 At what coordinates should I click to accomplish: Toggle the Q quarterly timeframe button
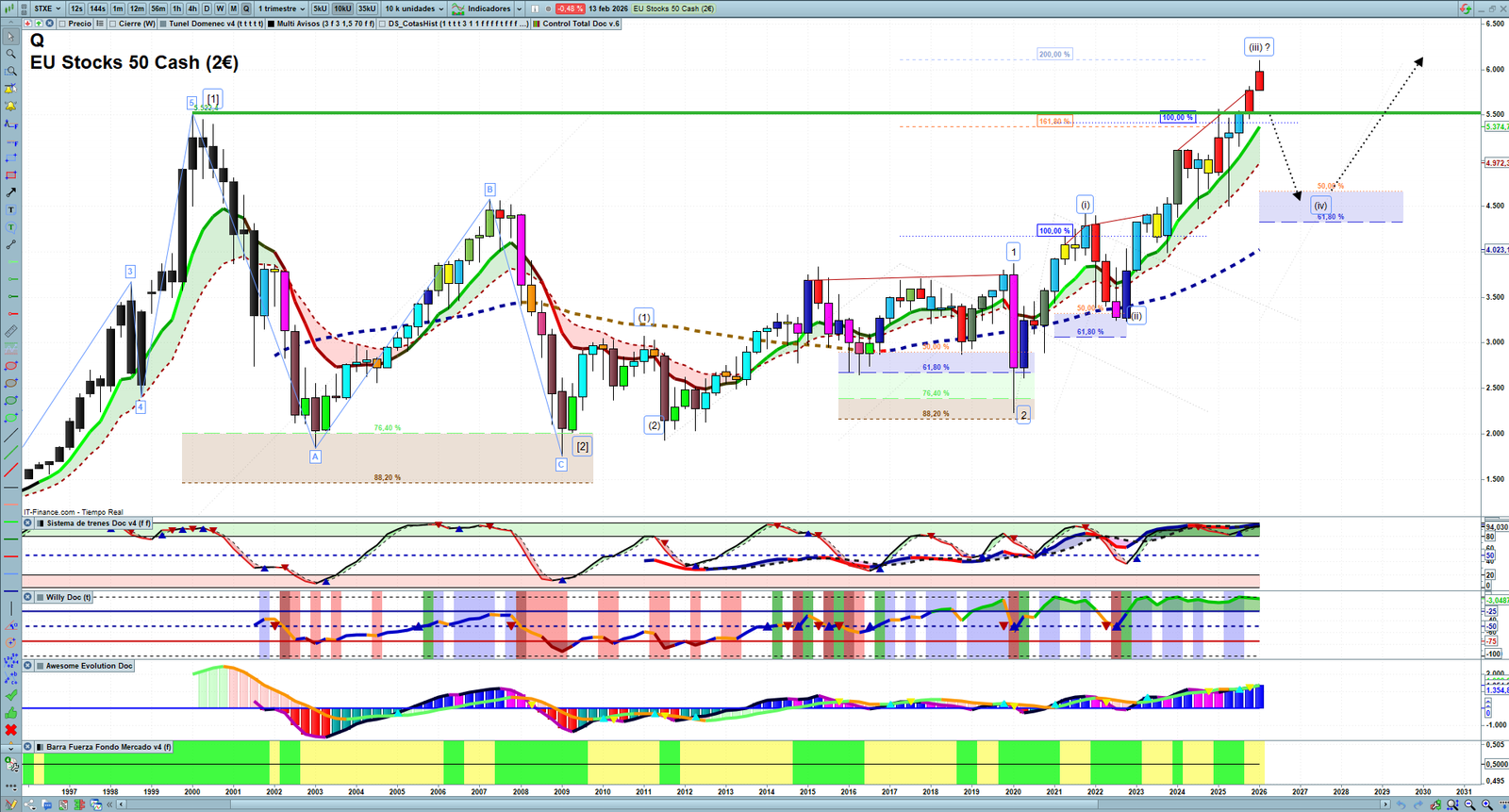247,8
